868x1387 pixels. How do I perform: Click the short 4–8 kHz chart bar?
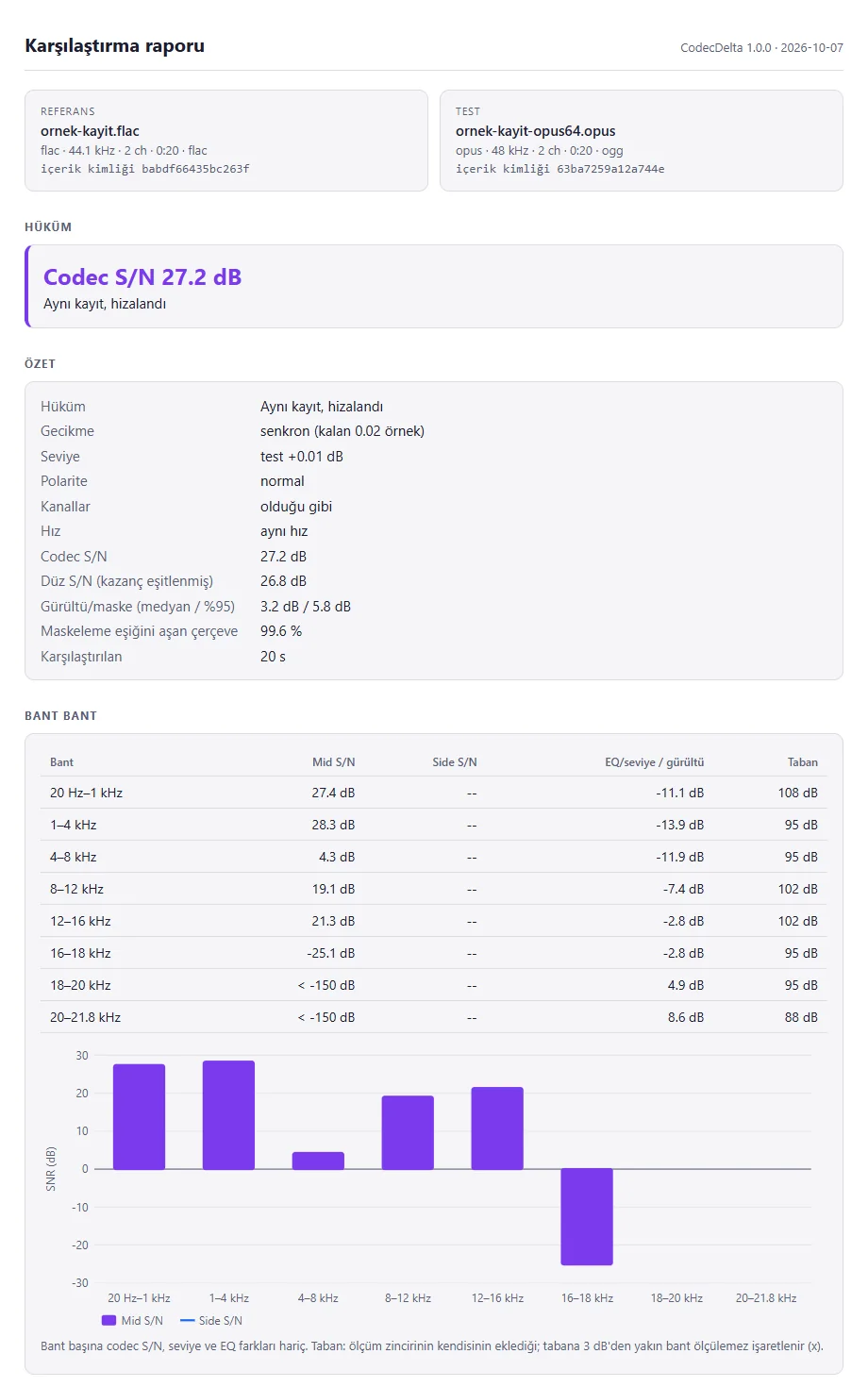318,1161
